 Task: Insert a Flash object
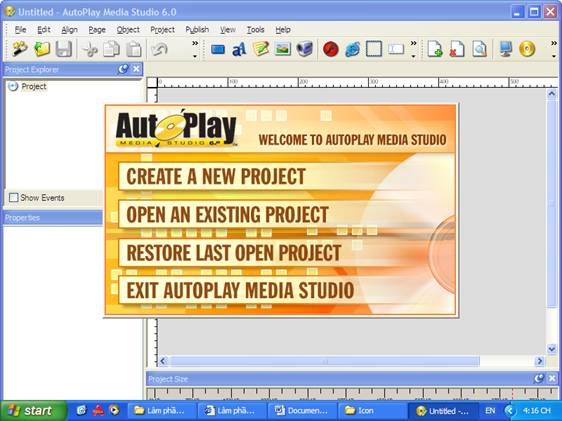[x=330, y=49]
